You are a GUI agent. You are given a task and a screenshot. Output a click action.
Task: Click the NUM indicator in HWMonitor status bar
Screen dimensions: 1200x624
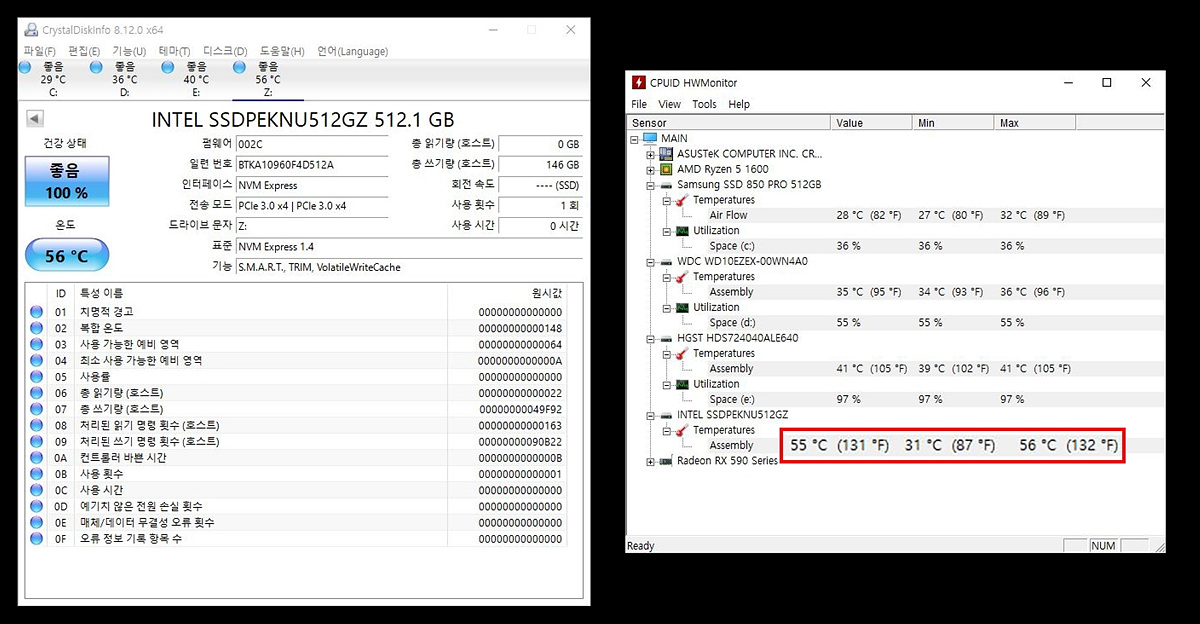[x=1104, y=546]
